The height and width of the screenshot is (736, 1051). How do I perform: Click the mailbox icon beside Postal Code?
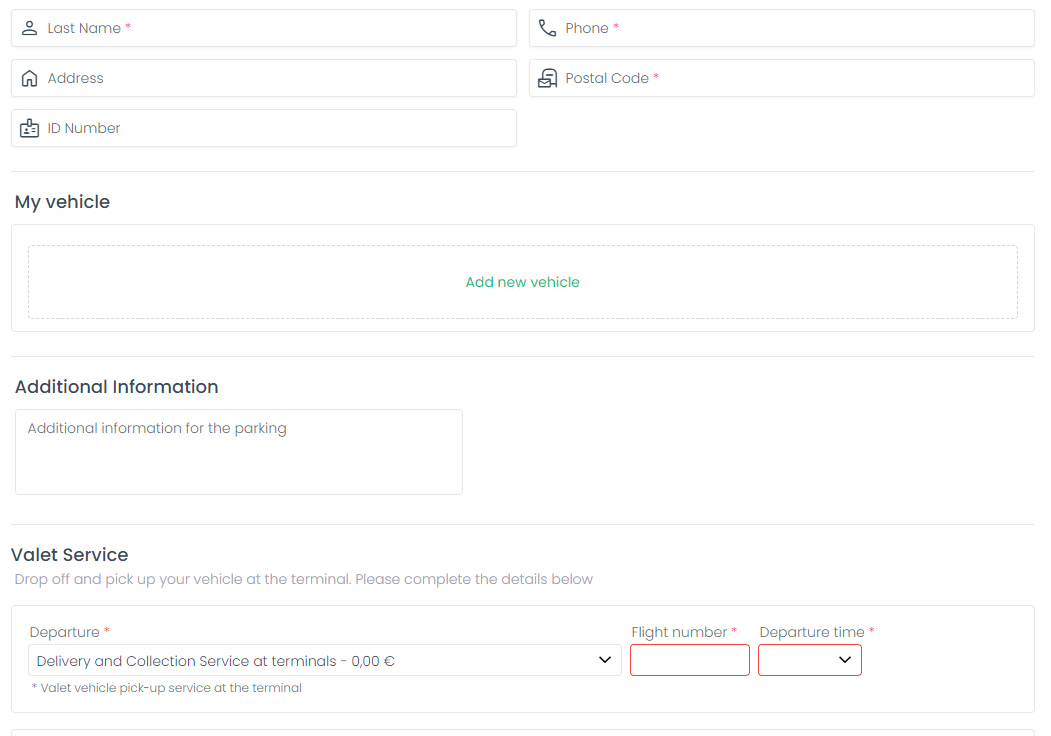[547, 78]
